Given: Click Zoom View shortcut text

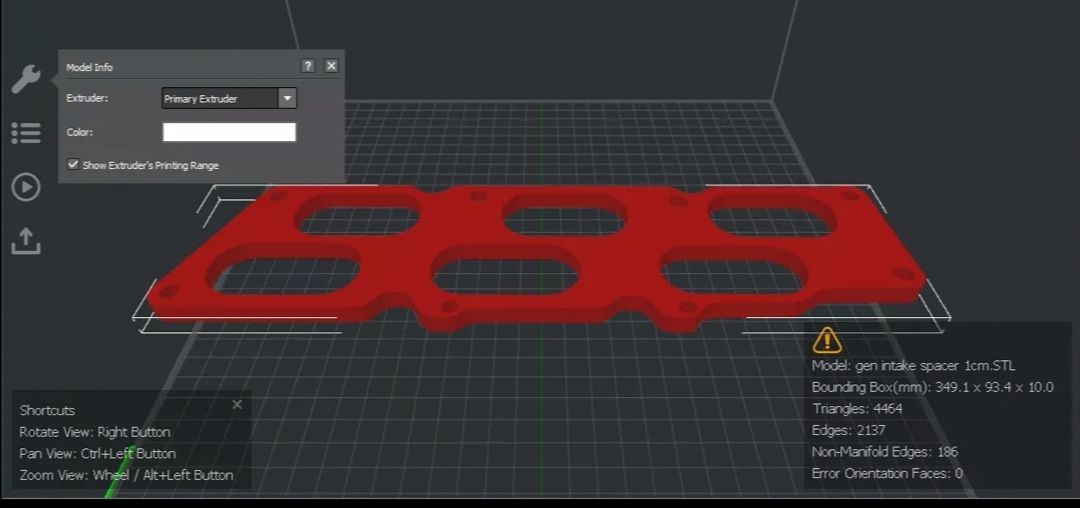Looking at the screenshot, I should pyautogui.click(x=127, y=475).
